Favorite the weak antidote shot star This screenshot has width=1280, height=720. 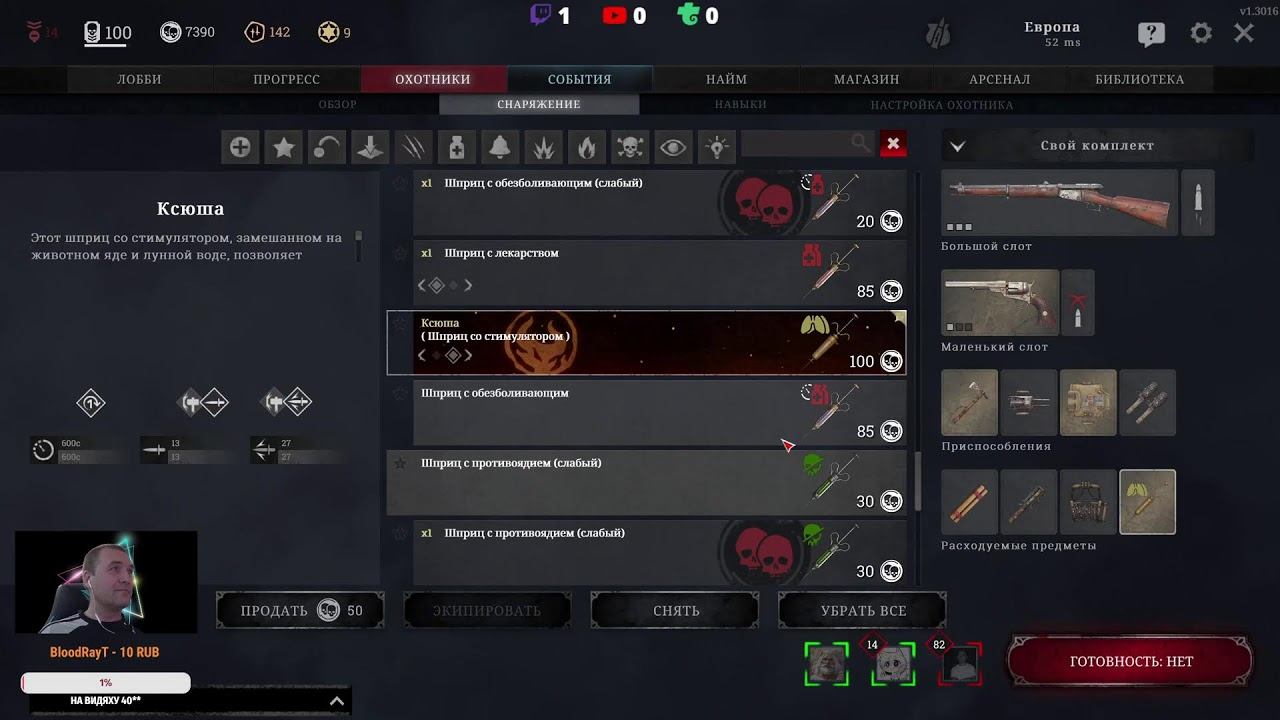click(x=400, y=463)
